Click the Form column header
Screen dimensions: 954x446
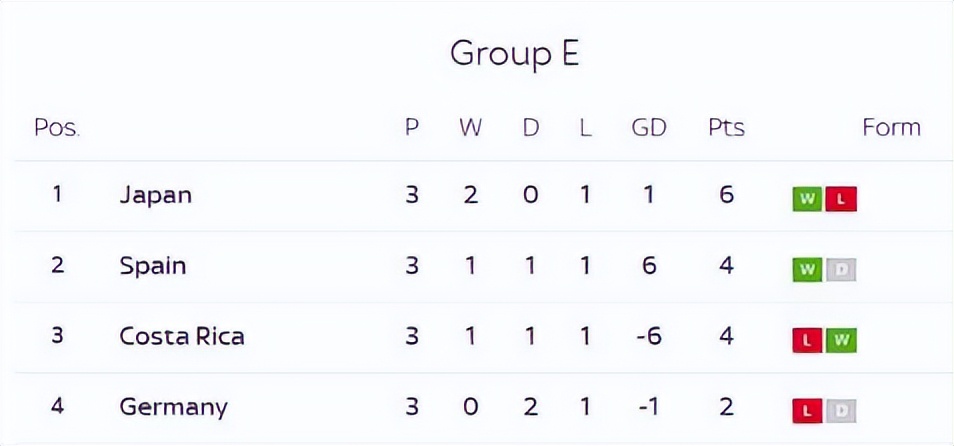(x=891, y=127)
